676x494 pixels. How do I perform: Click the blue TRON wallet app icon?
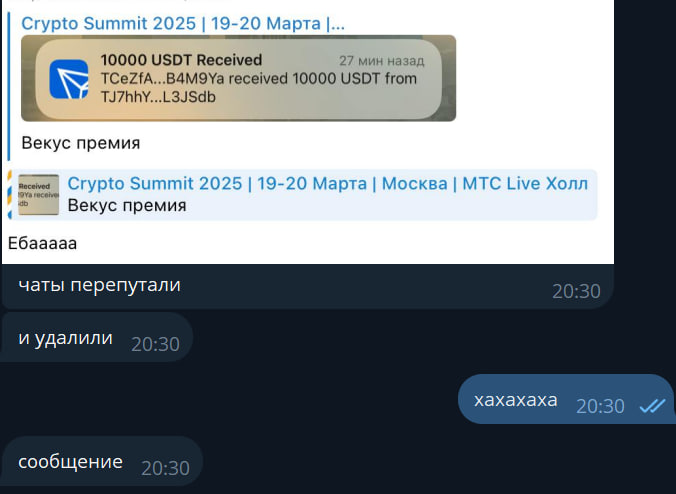coord(69,79)
